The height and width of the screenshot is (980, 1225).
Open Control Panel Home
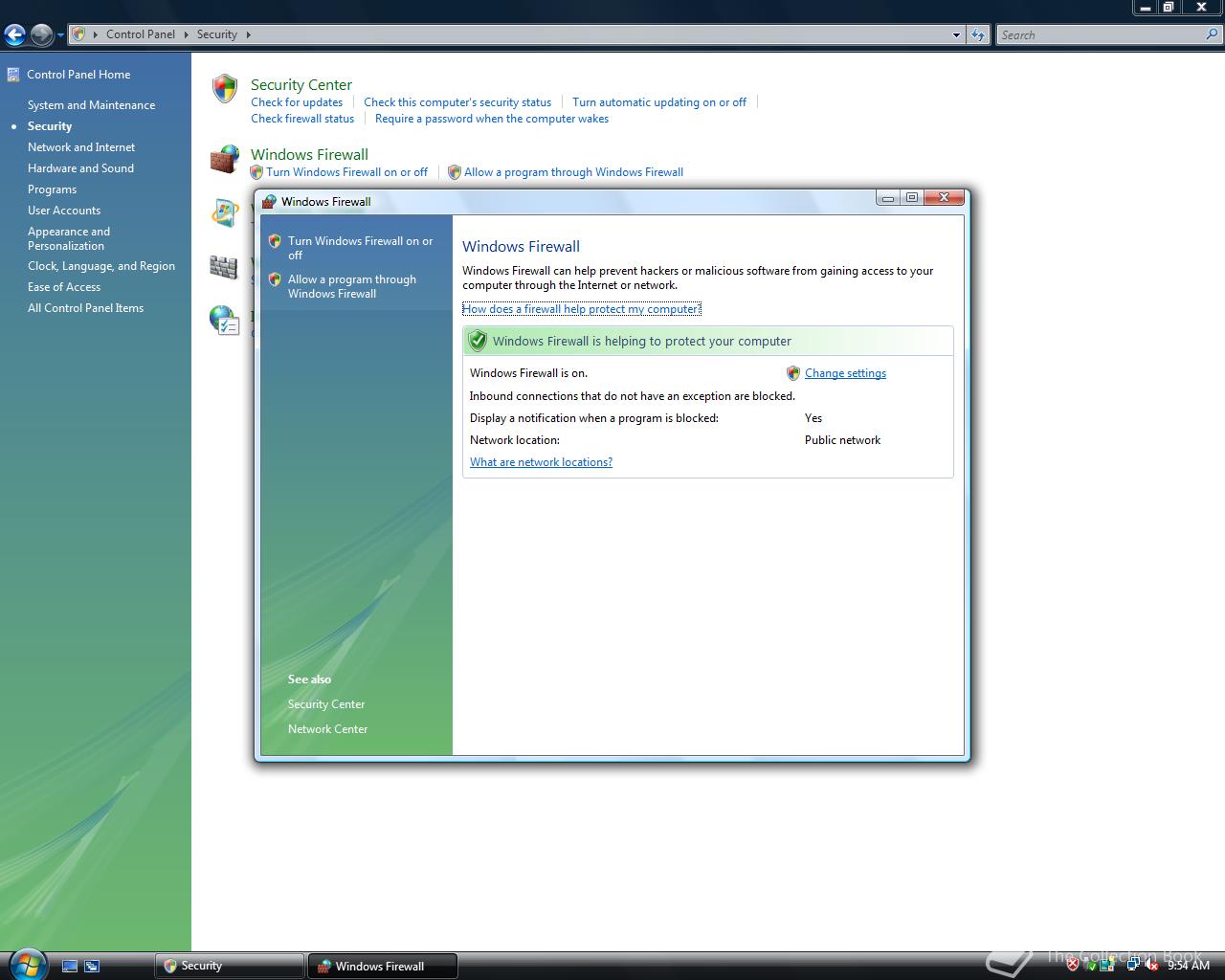coord(78,75)
